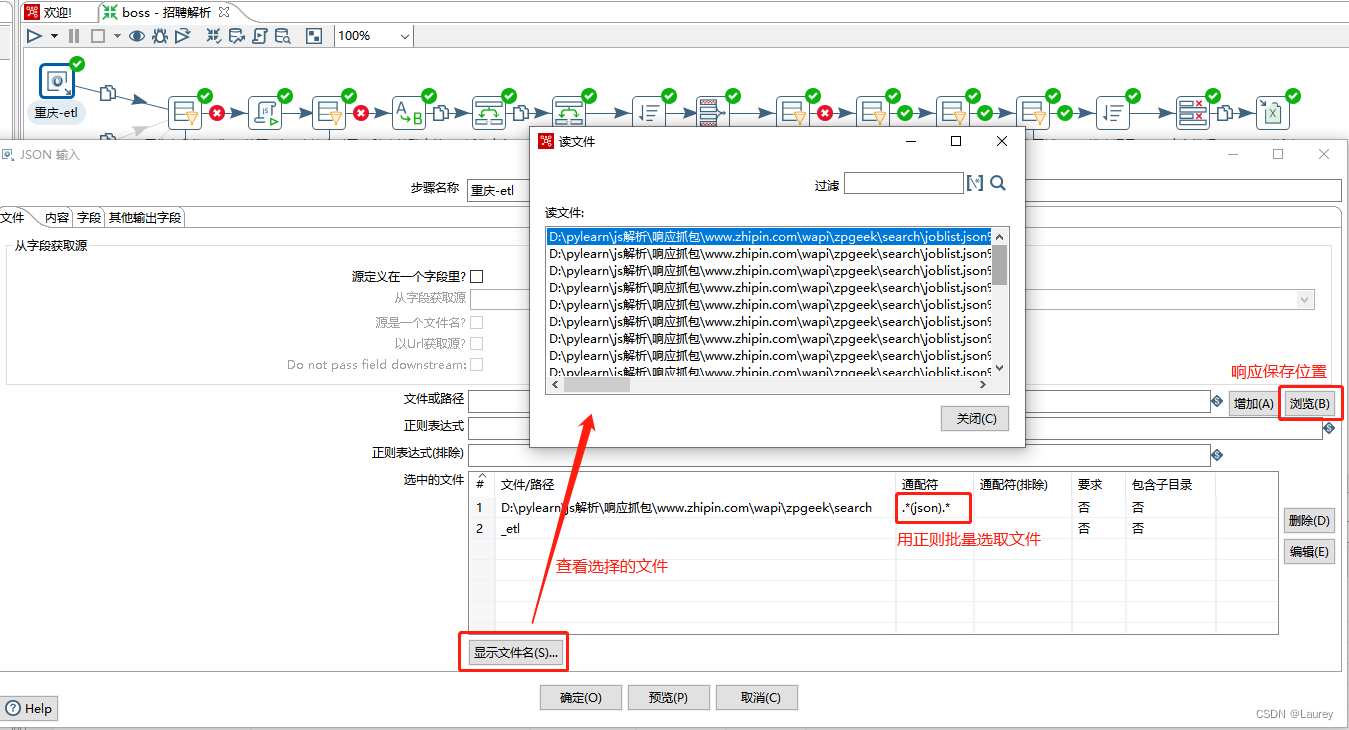This screenshot has height=730, width=1349.
Task: Select the step with two red X rows
Action: coord(1192,113)
